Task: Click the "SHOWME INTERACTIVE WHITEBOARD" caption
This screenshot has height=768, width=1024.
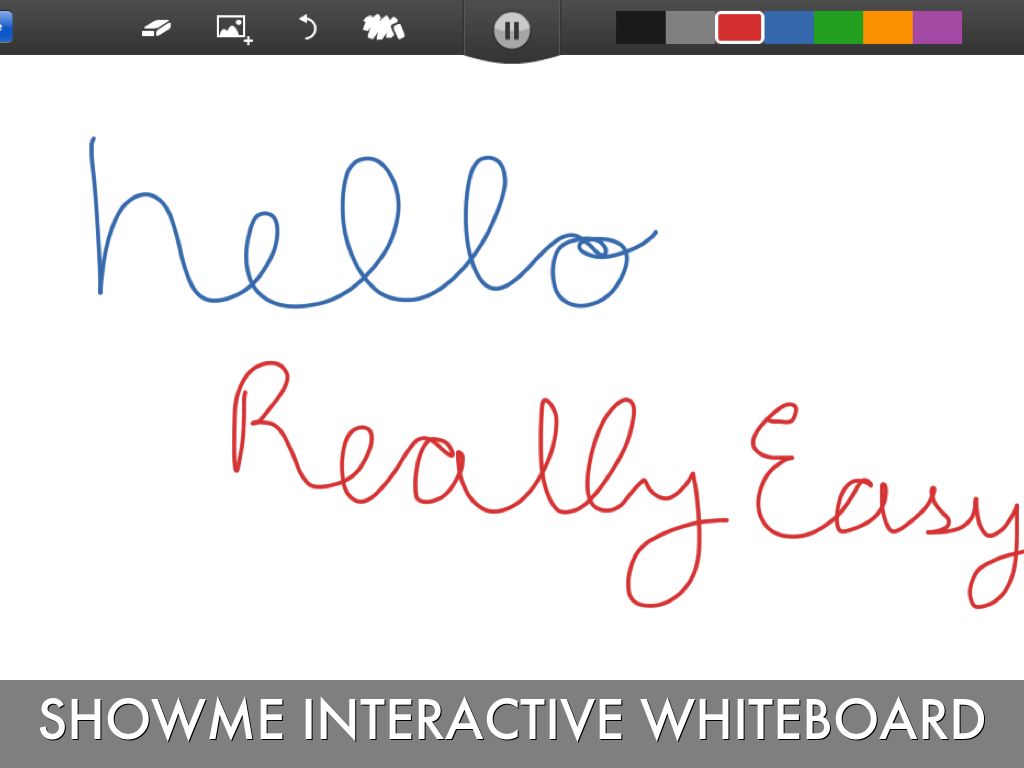Action: 512,720
